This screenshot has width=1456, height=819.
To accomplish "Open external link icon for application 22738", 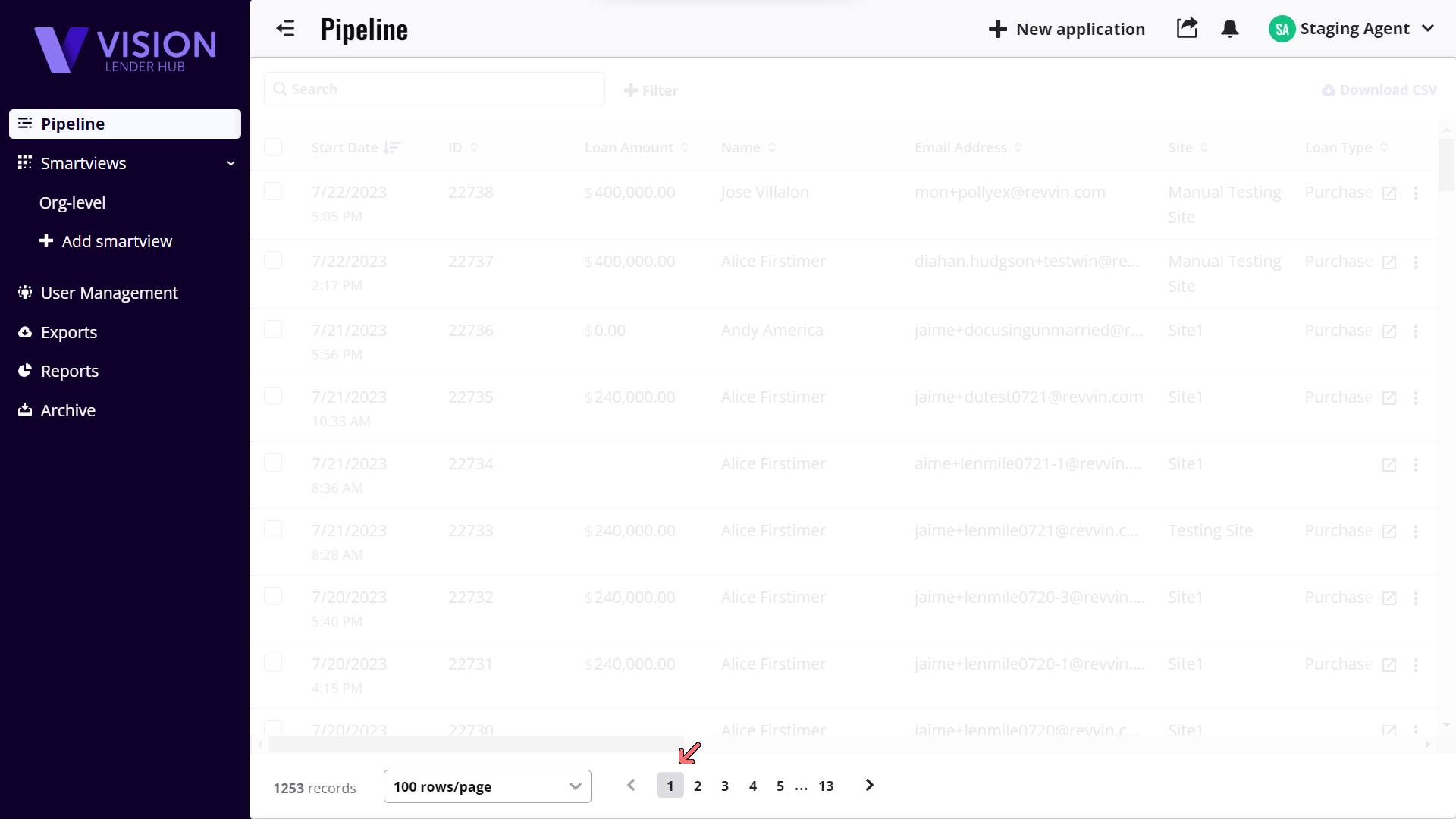I will tap(1389, 193).
